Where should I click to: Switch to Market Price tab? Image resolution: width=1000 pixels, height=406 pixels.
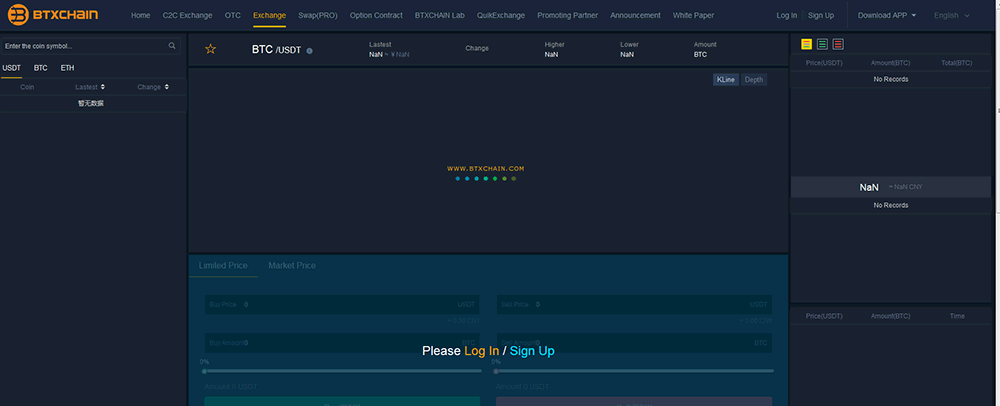[x=292, y=265]
